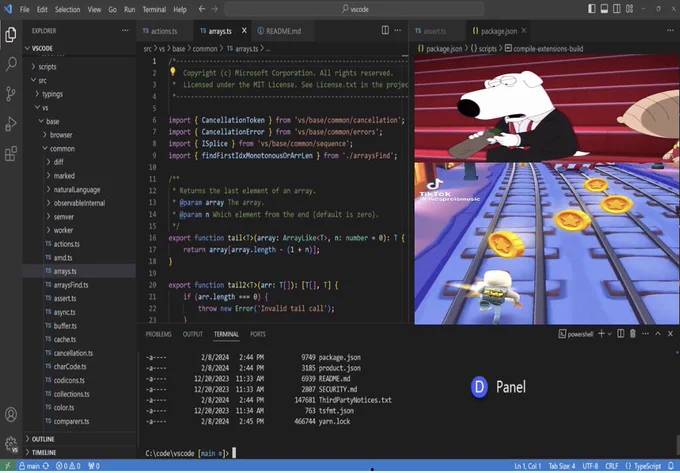Open the Manage gear icon
Image resolution: width=680 pixels, height=473 pixels.
[11, 444]
